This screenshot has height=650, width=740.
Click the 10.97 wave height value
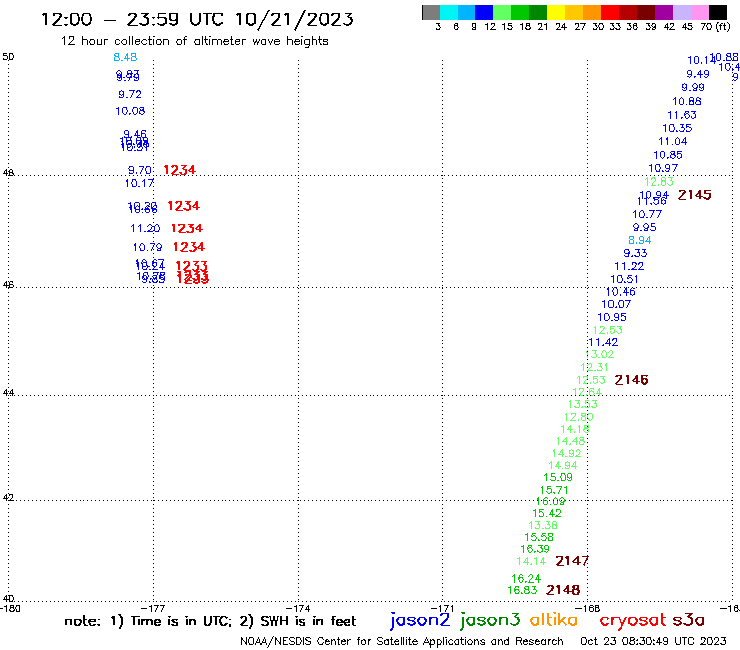tap(663, 169)
